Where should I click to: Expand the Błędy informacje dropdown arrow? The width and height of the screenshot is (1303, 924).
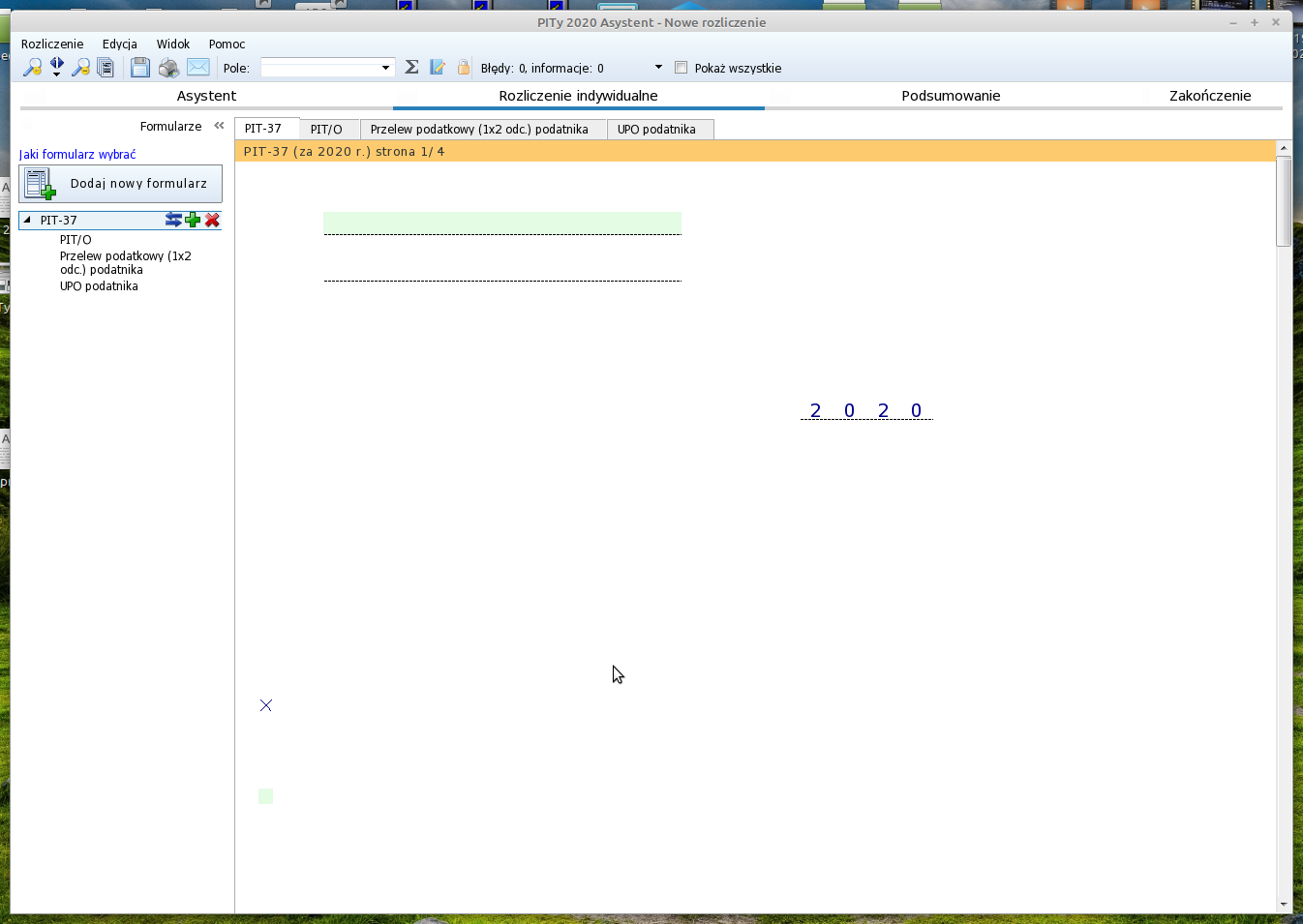pyautogui.click(x=658, y=67)
